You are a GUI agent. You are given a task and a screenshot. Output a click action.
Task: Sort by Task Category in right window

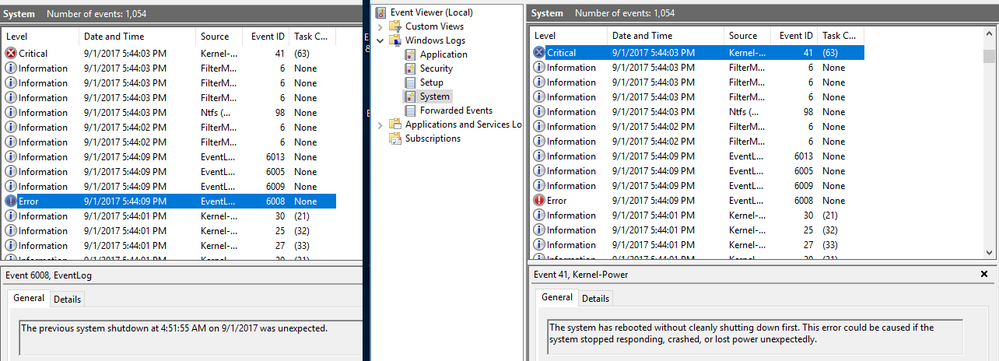840,36
